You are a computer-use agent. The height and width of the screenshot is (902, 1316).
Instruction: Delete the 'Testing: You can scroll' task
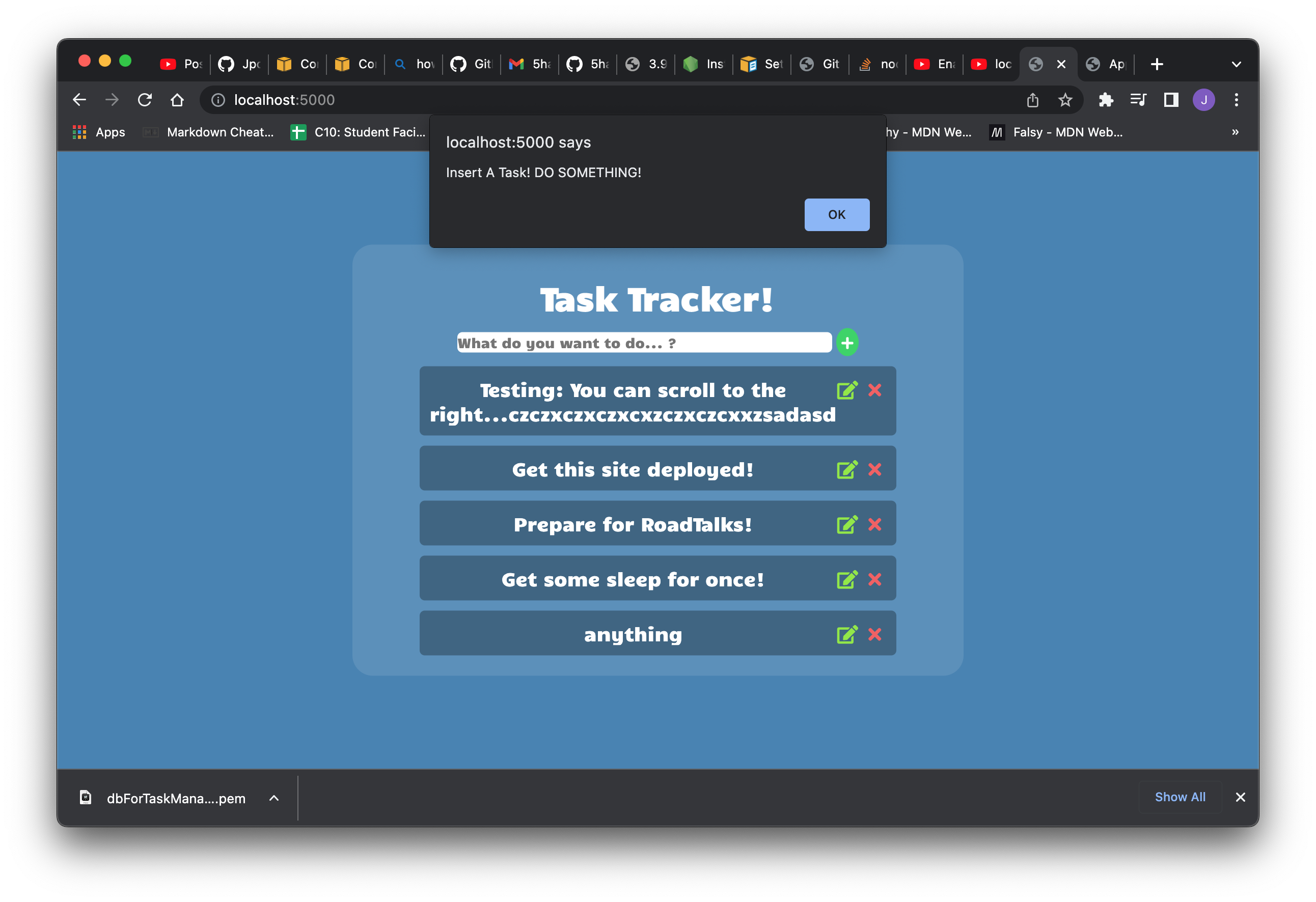pyautogui.click(x=874, y=390)
